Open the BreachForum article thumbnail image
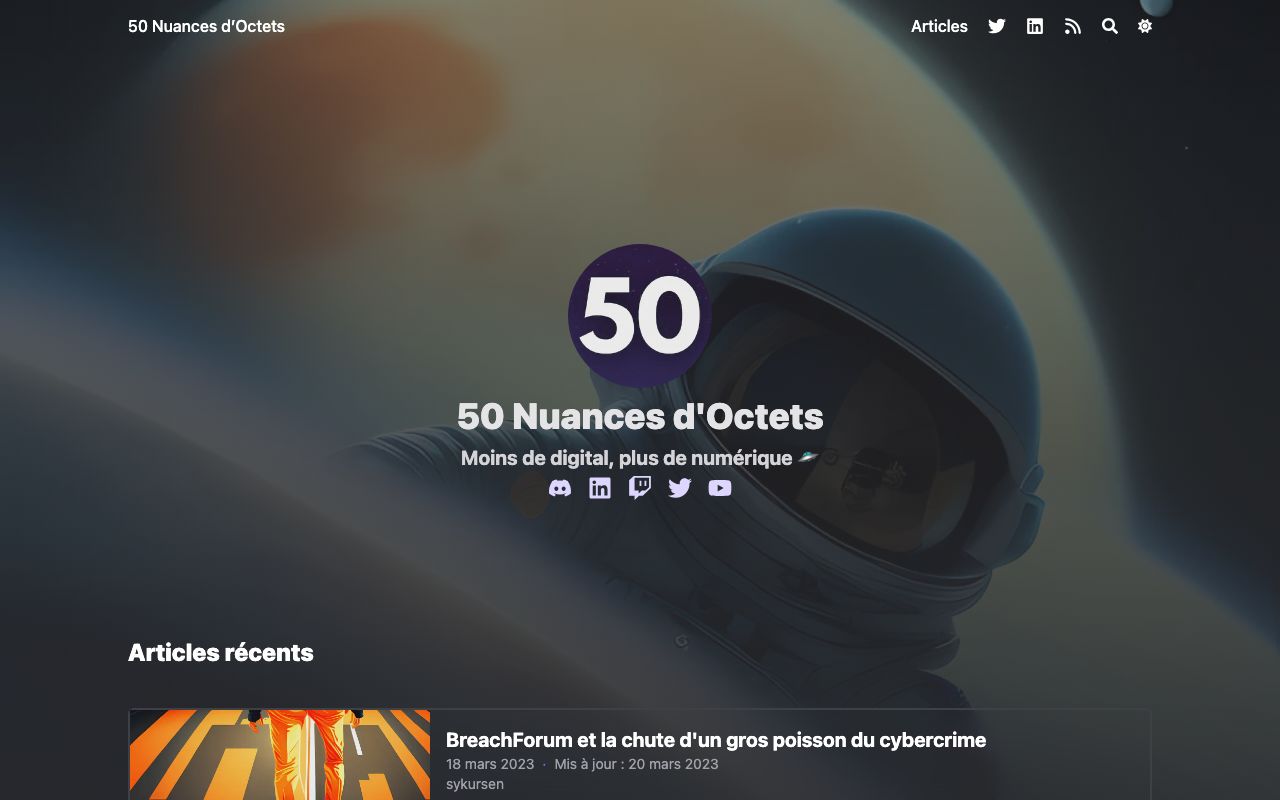Image resolution: width=1280 pixels, height=800 pixels. click(280, 755)
